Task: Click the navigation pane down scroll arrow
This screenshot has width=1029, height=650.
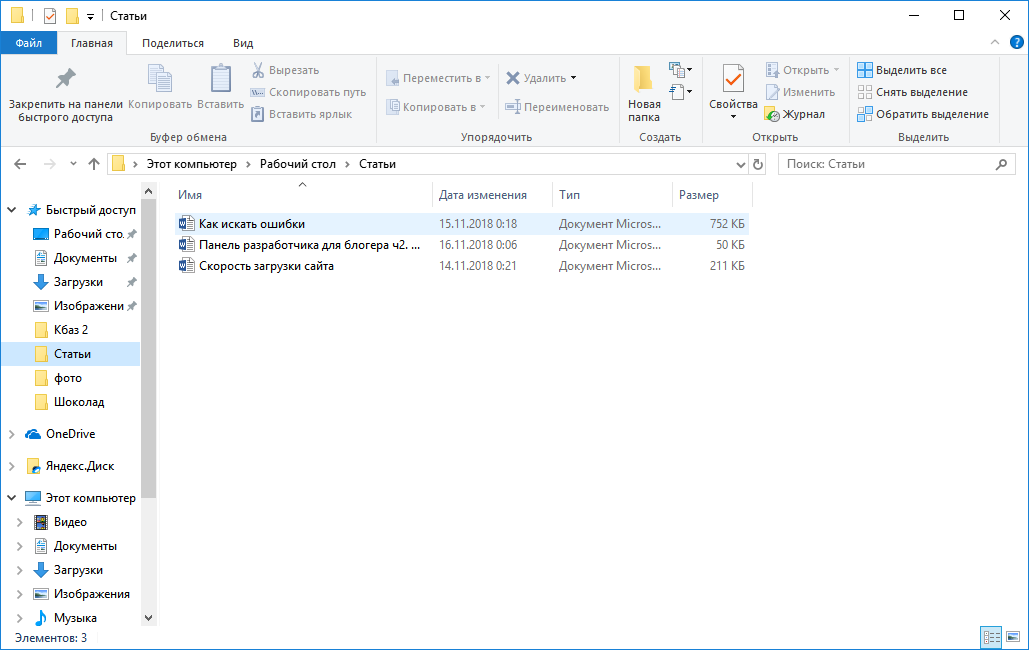Action: click(x=148, y=618)
